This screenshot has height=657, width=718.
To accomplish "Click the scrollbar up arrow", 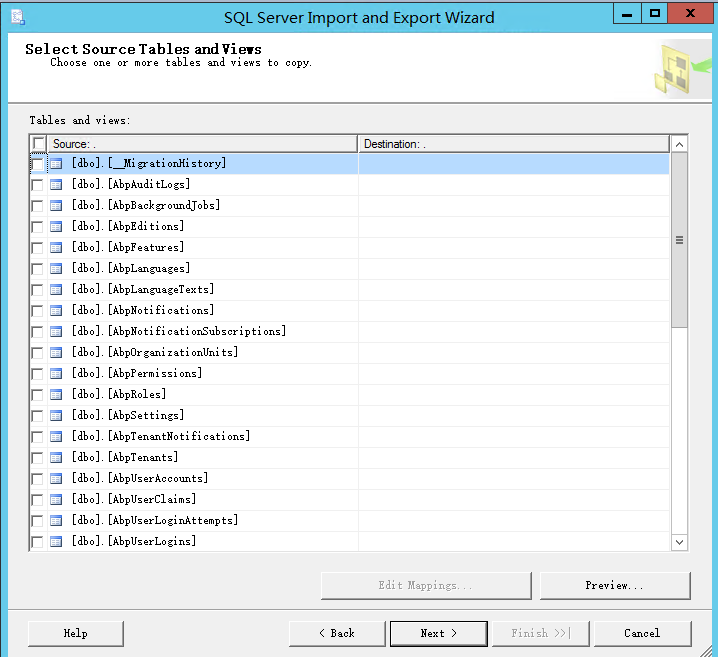I will 680,145.
